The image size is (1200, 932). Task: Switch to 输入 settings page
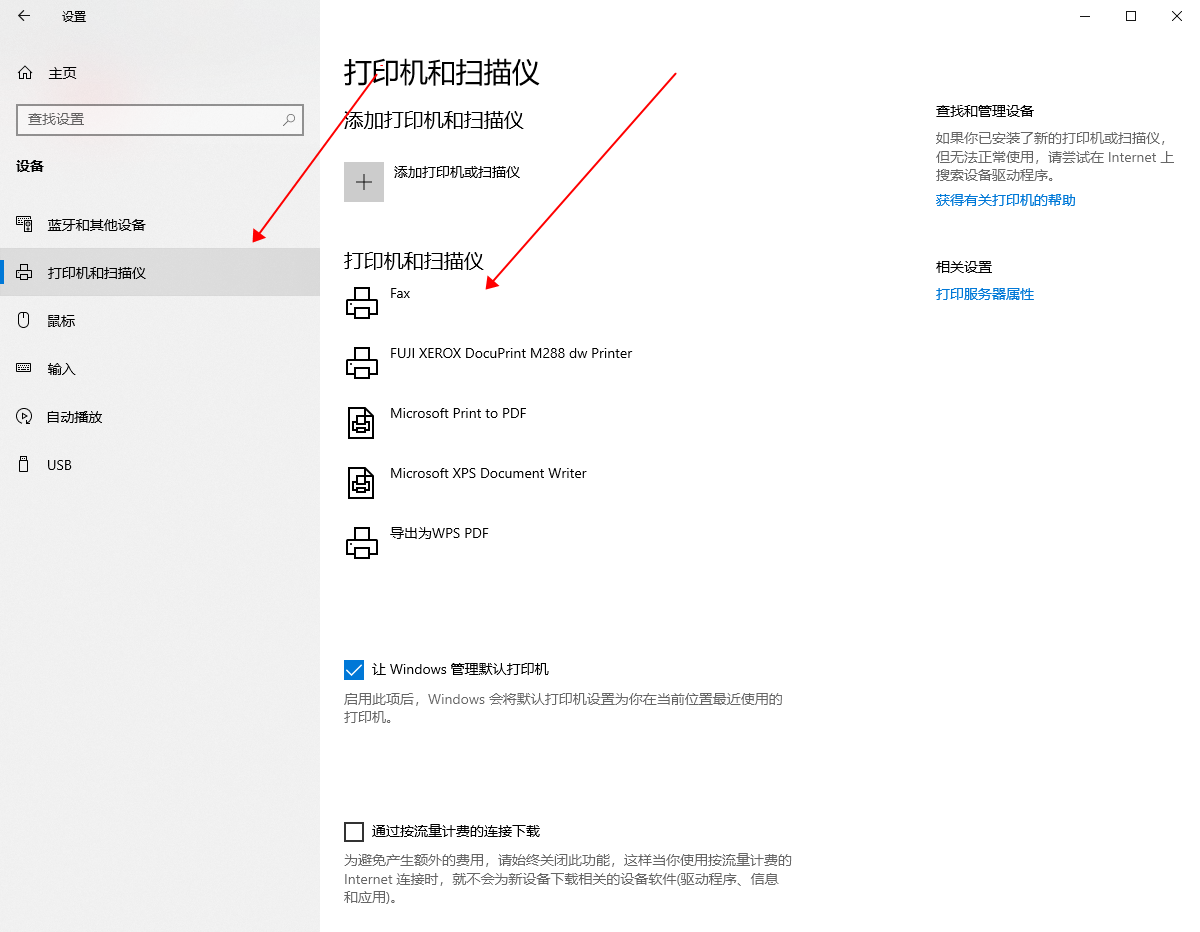[62, 369]
